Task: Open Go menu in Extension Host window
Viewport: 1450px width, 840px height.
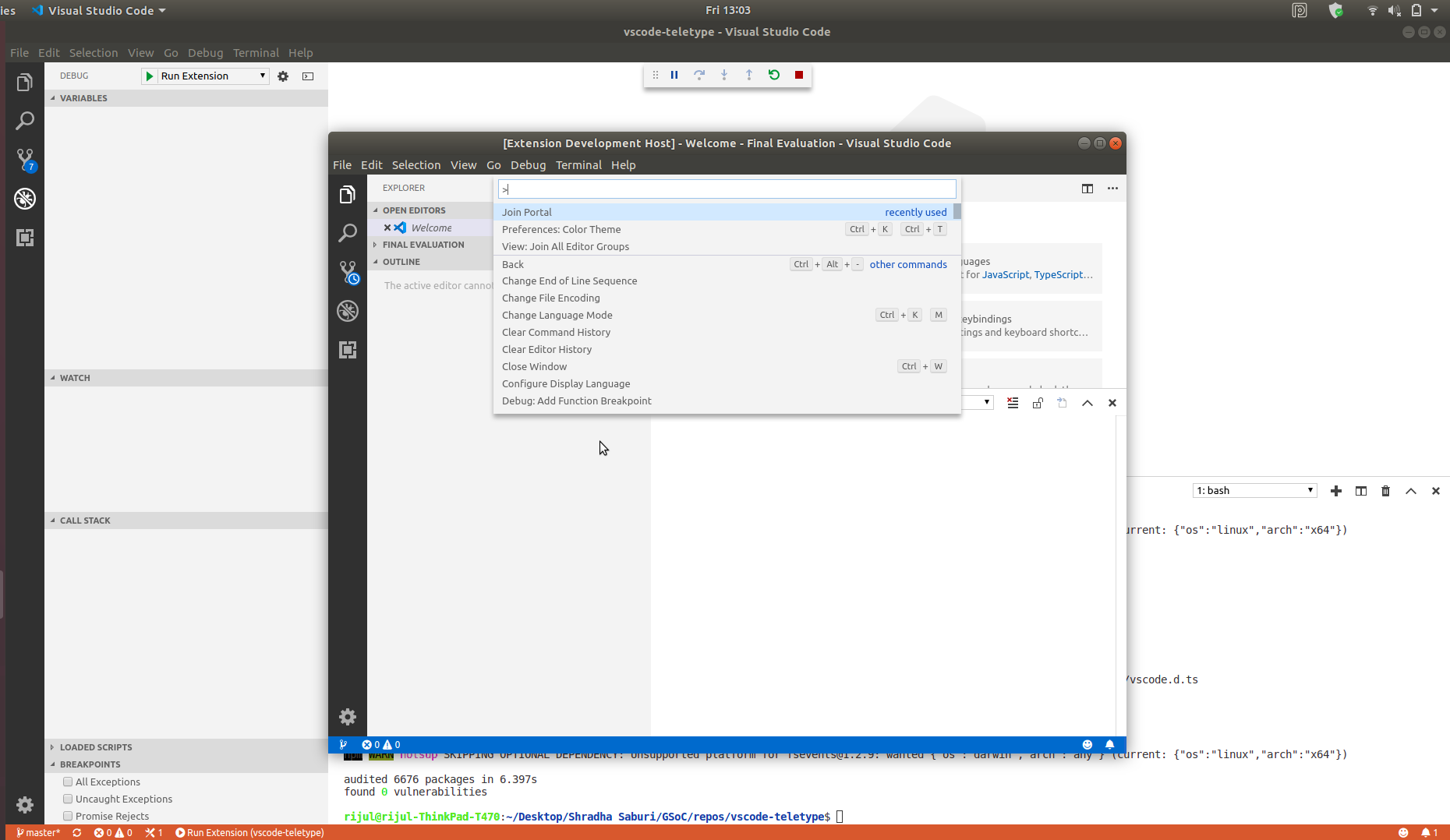Action: point(493,165)
